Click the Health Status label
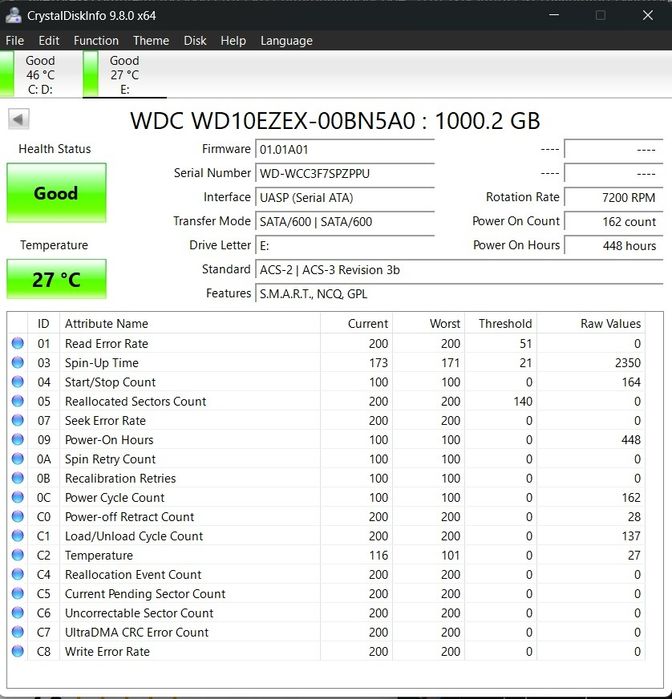Image resolution: width=672 pixels, height=699 pixels. click(x=54, y=148)
